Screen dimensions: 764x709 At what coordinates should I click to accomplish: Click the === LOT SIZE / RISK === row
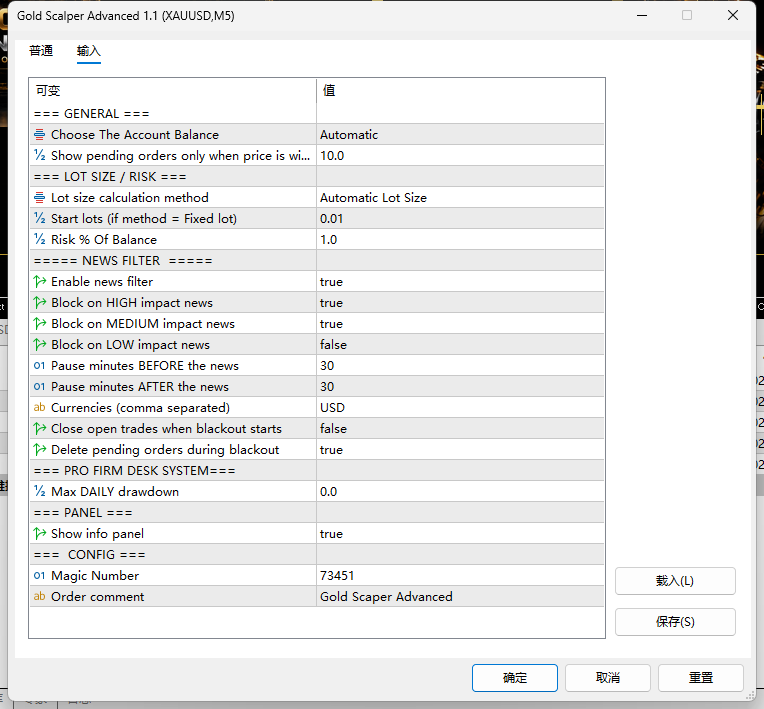coord(317,176)
